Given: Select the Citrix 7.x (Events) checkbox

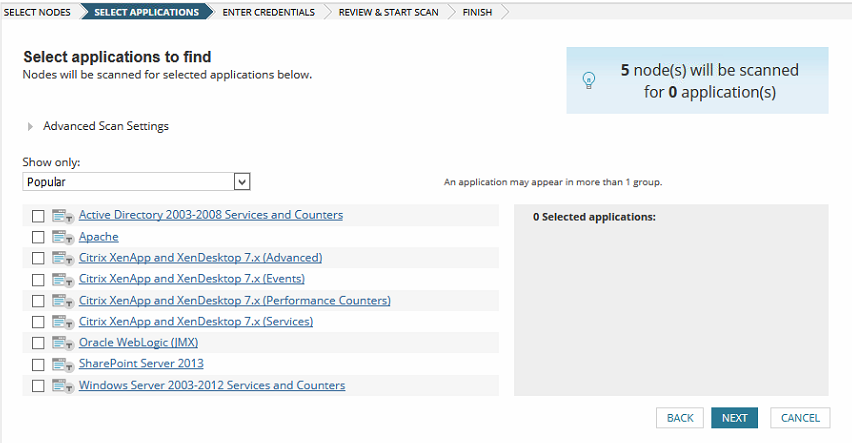Looking at the screenshot, I should pos(38,280).
